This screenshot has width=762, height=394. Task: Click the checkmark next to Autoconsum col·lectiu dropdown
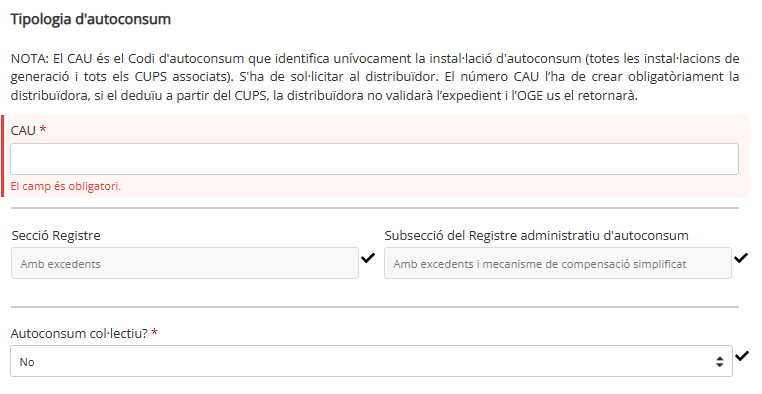[x=742, y=356]
